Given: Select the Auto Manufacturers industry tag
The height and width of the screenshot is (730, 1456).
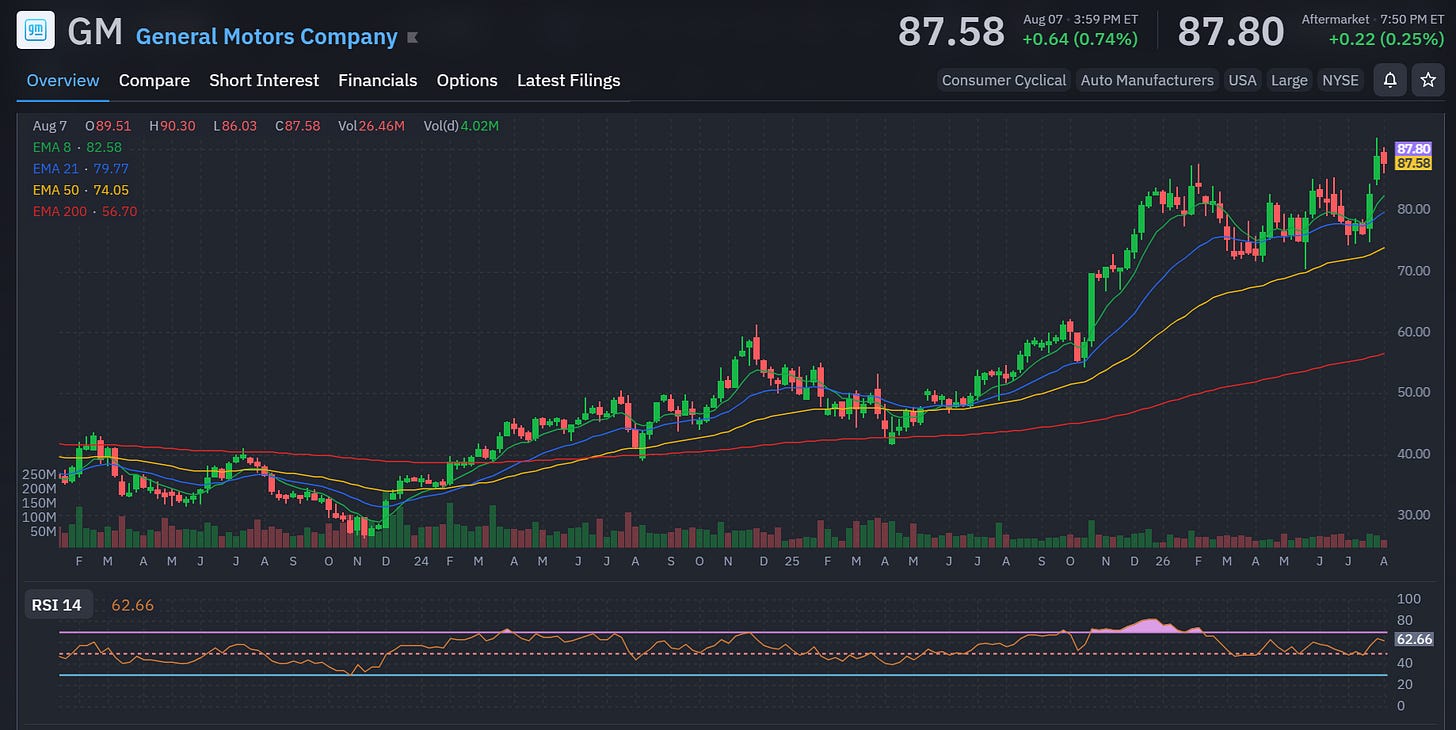Looking at the screenshot, I should coord(1147,80).
